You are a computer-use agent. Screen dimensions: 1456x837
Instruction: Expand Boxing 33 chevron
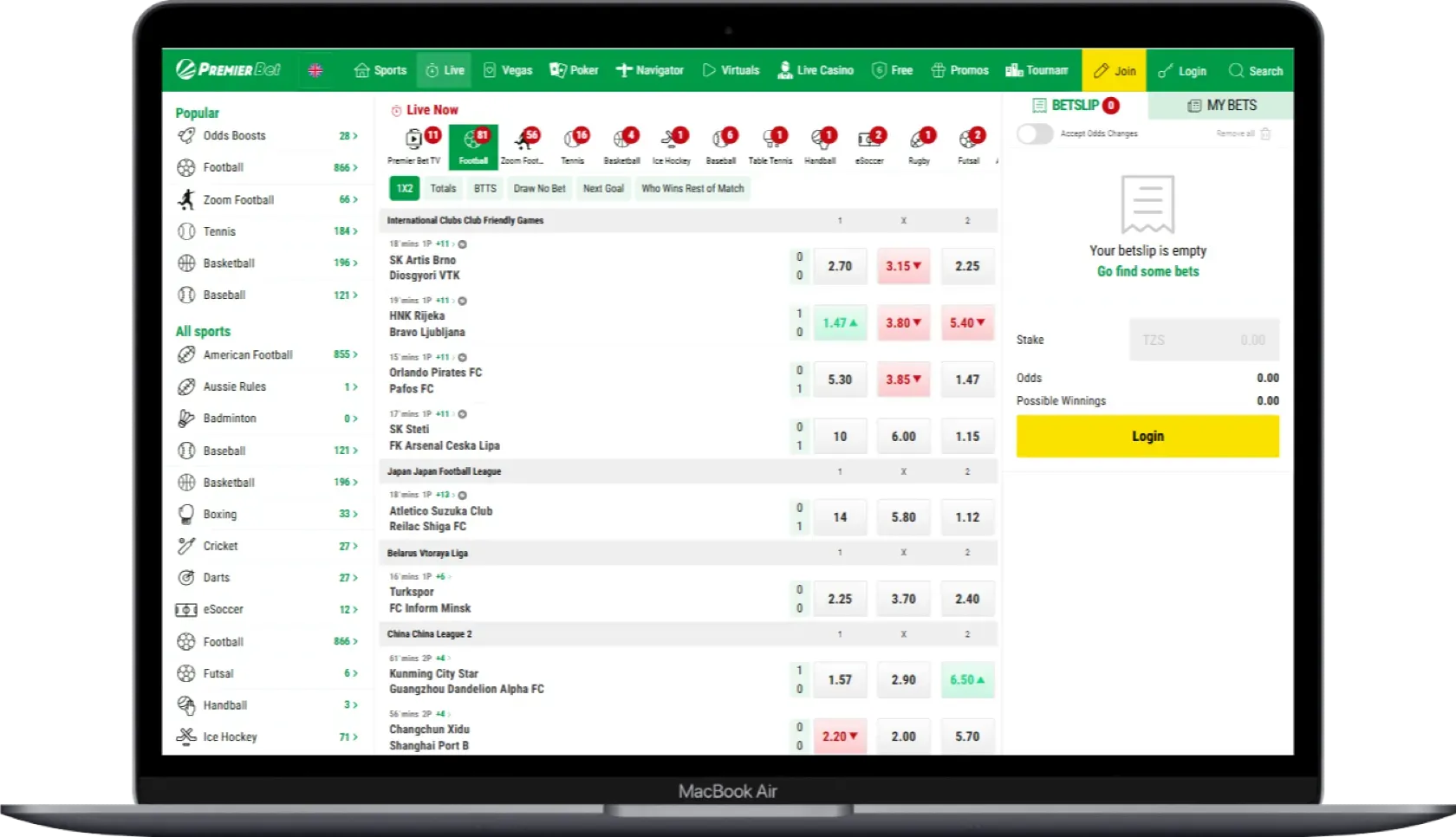(355, 514)
